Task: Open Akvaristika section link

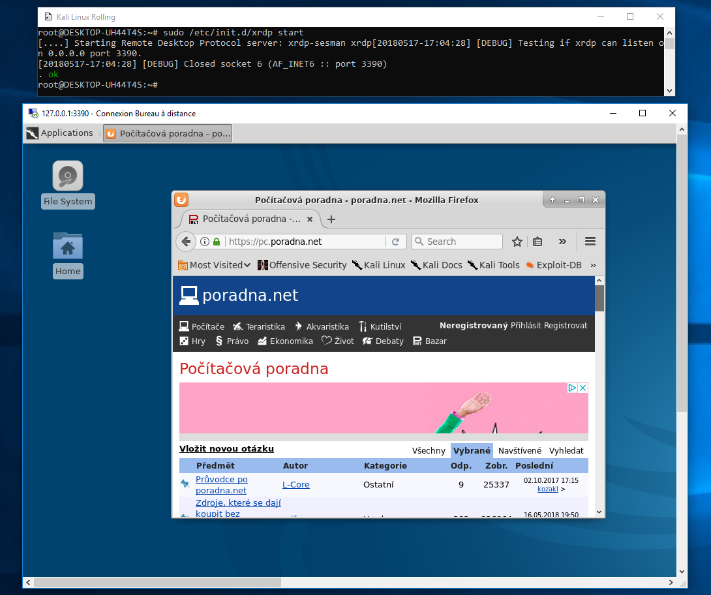Action: tap(321, 327)
